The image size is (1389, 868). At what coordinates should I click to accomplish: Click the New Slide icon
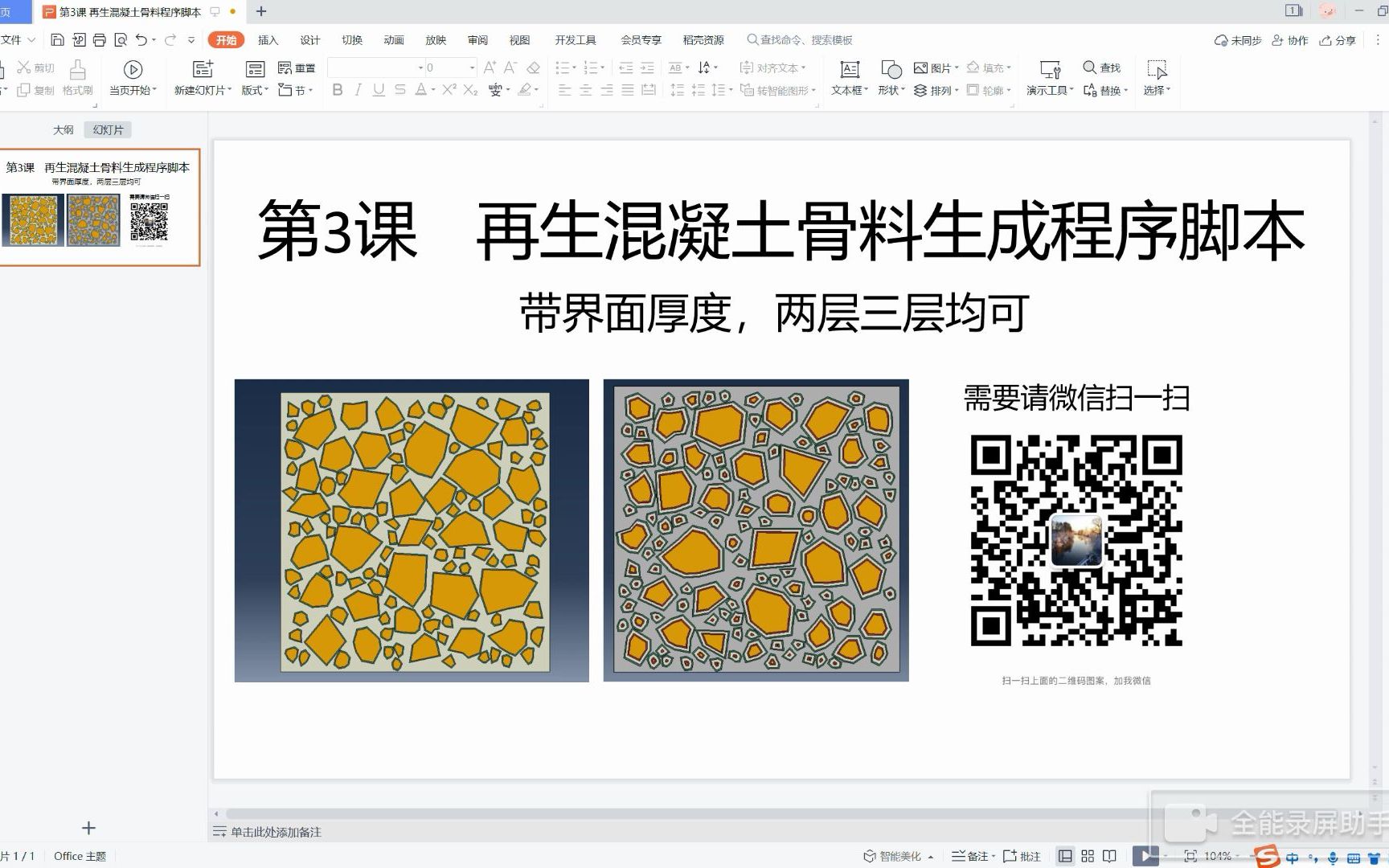pos(203,69)
